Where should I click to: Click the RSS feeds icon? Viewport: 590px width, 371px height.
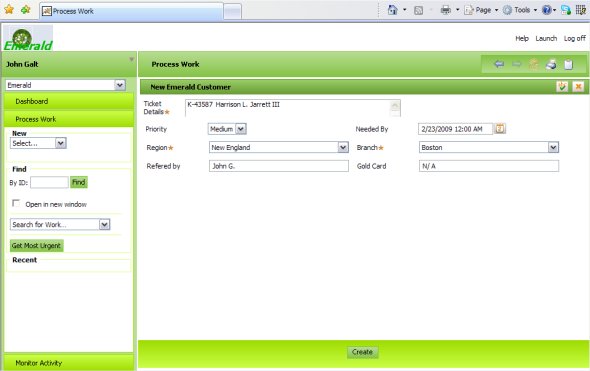418,10
